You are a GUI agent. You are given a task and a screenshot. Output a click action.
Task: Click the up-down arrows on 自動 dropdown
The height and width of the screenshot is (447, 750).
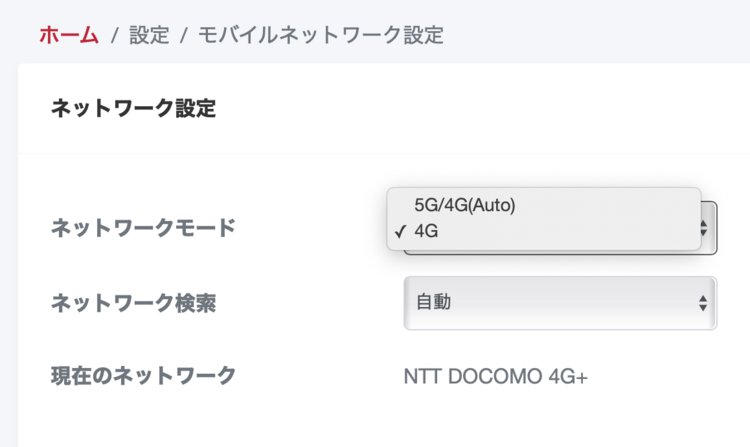point(703,302)
